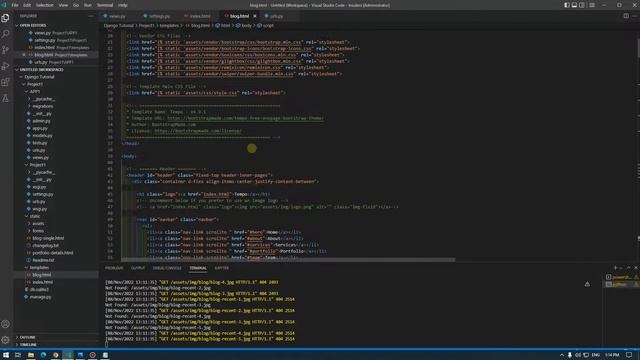This screenshot has width=640, height=360.
Task: Open Source Control view in activity bar
Action: point(5,50)
